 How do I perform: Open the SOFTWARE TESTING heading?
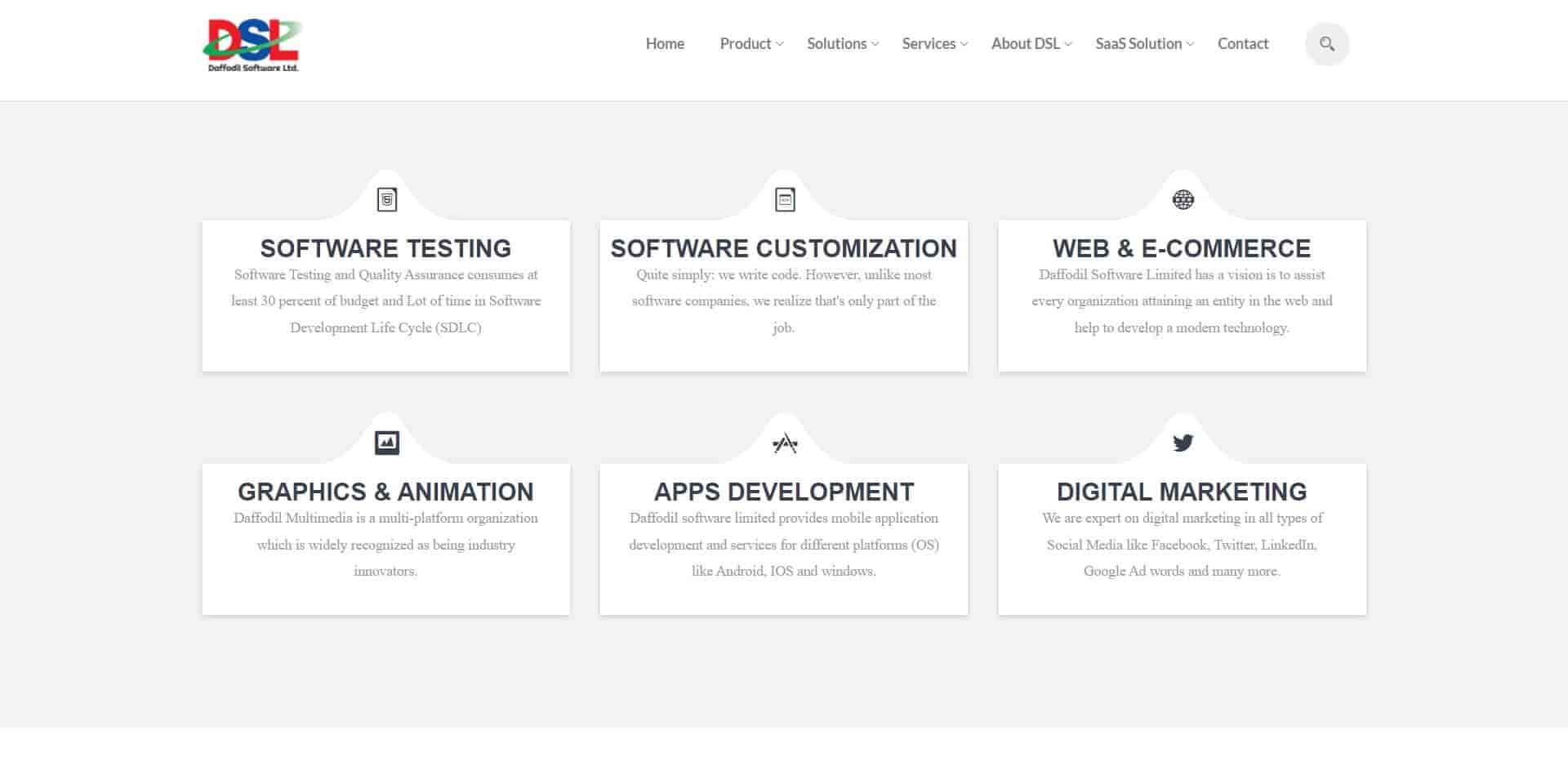tap(385, 248)
